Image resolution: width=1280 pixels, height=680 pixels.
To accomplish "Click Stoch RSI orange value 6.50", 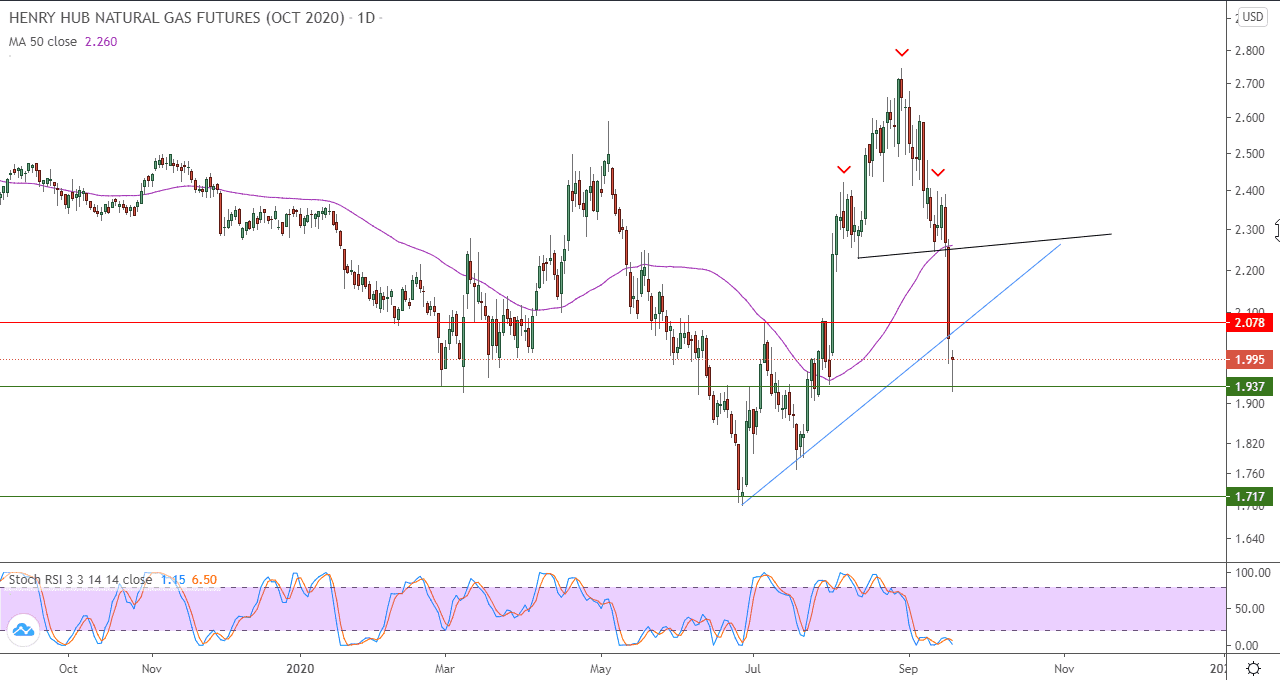I will pyautogui.click(x=203, y=579).
